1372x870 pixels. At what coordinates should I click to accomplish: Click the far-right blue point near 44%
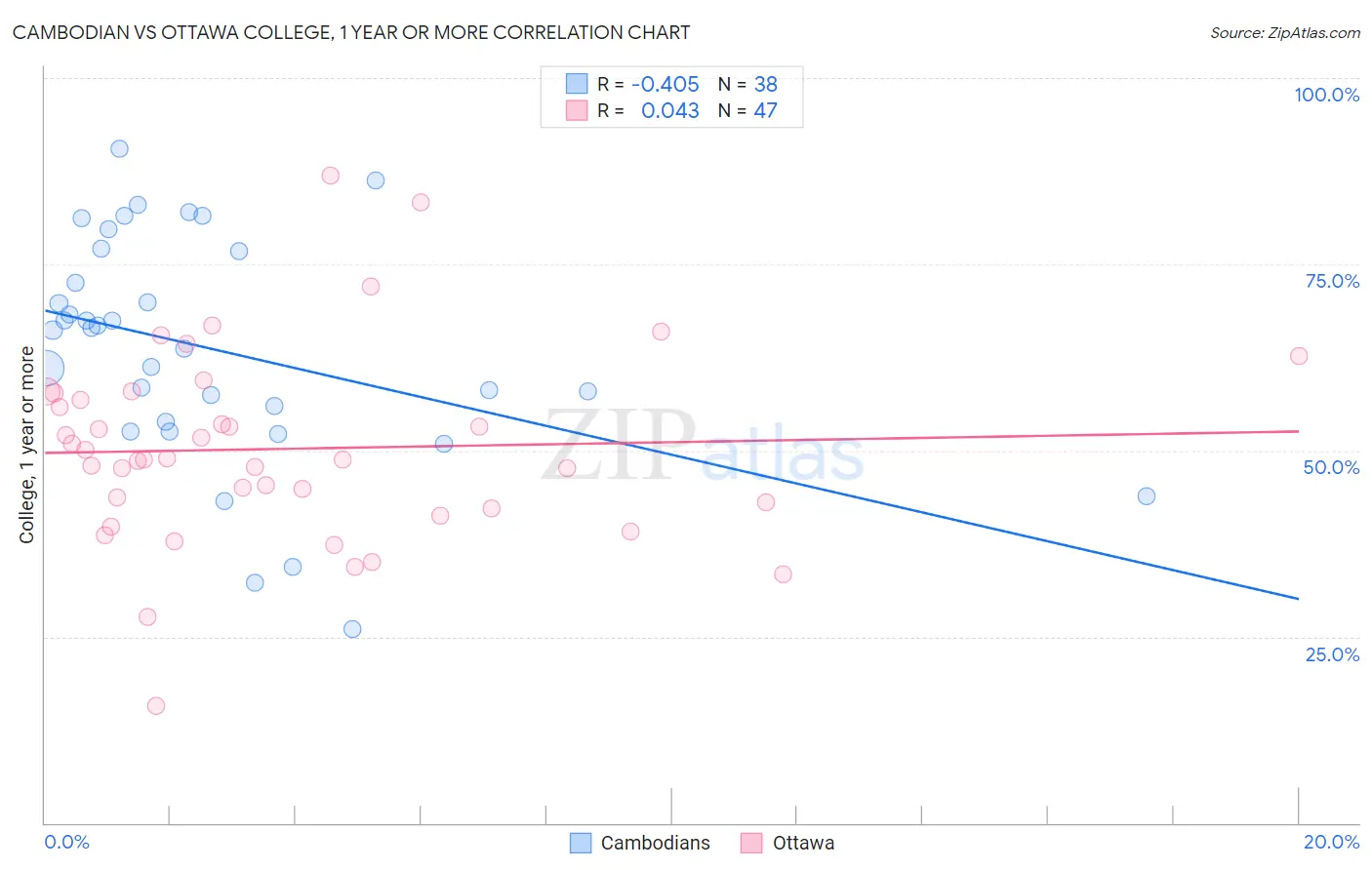[x=1147, y=496]
